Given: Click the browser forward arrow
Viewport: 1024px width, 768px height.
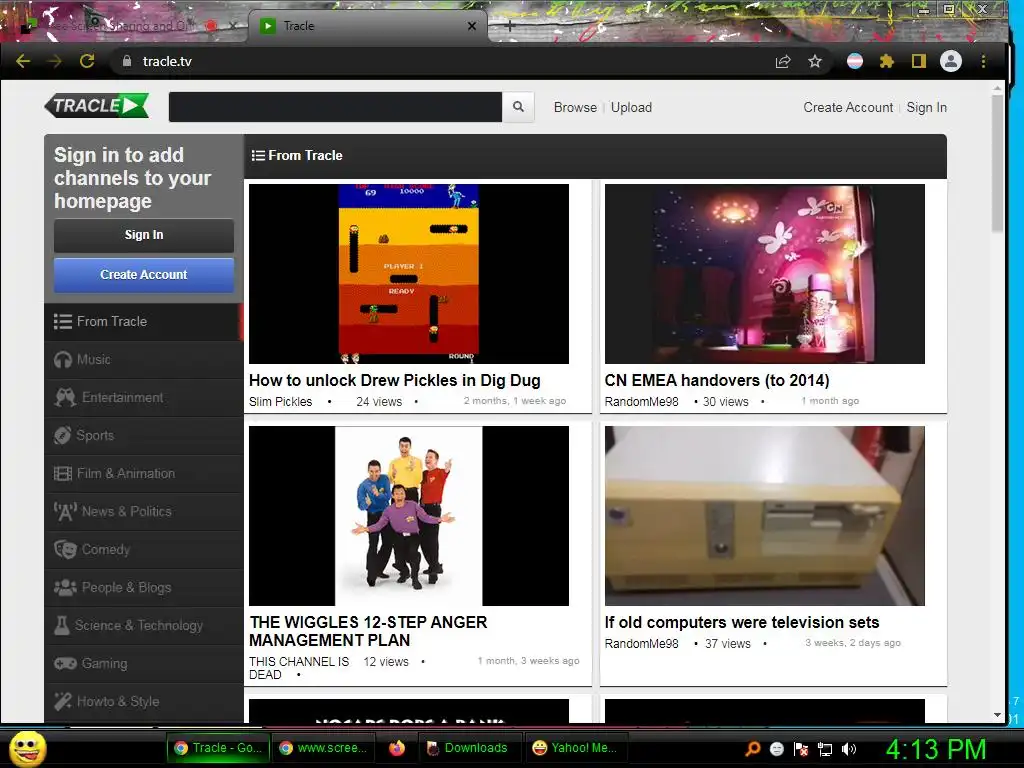Looking at the screenshot, I should (x=55, y=61).
